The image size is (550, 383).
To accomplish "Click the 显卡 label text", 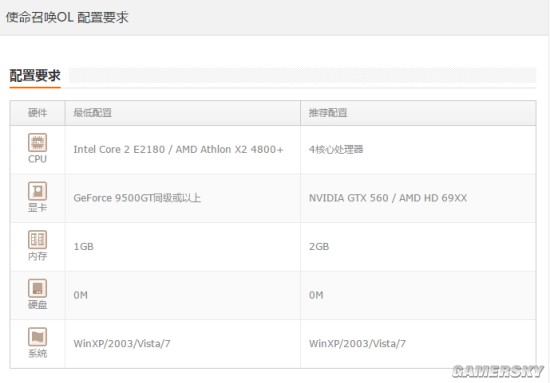I will tap(37, 208).
